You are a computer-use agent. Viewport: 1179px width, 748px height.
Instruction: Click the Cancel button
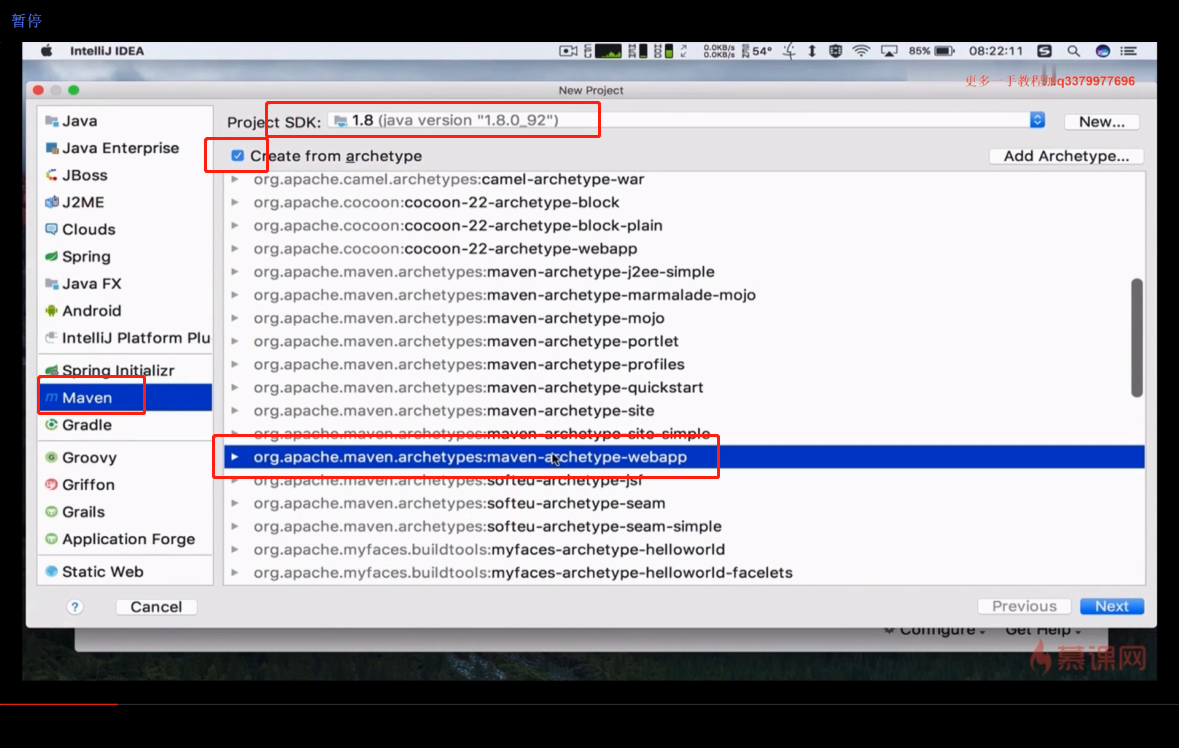156,607
